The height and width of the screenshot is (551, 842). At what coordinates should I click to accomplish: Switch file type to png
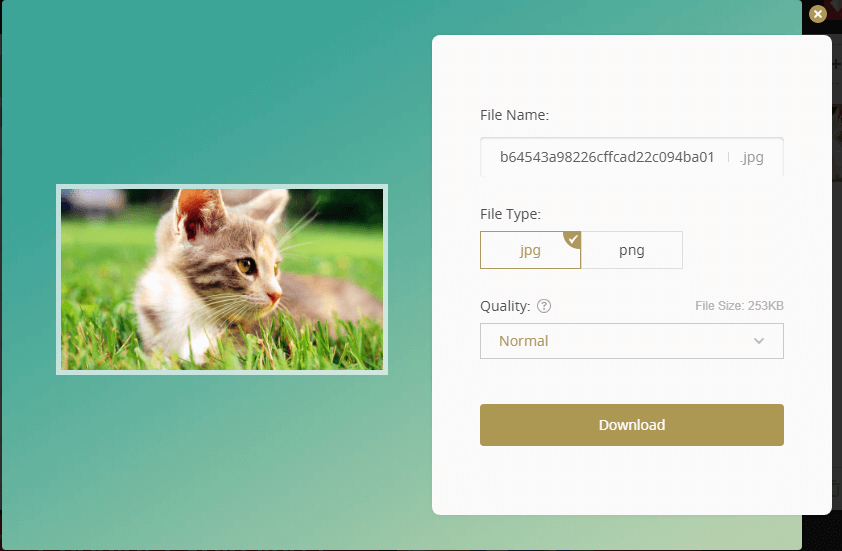[x=631, y=251]
